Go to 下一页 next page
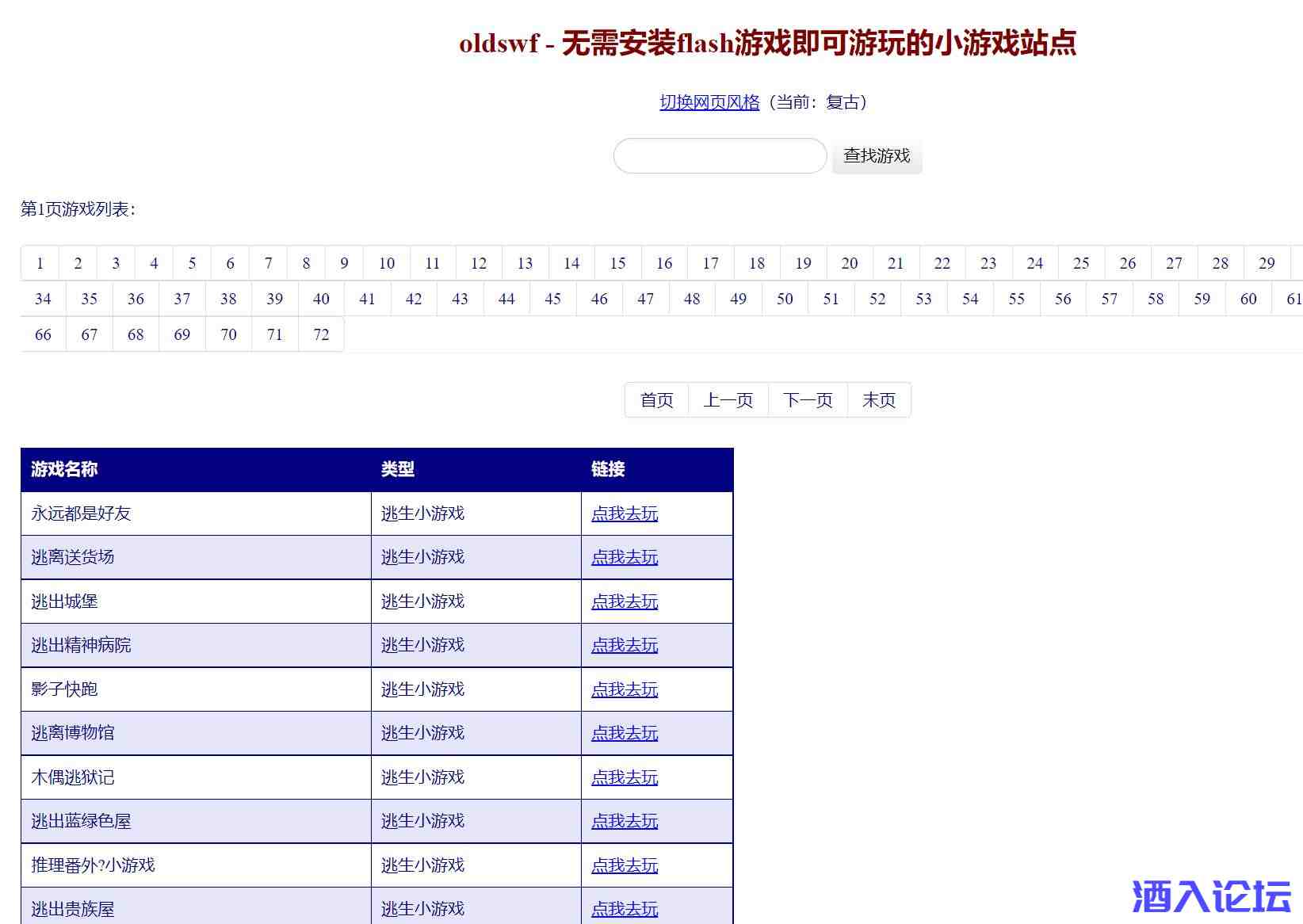 click(x=808, y=400)
